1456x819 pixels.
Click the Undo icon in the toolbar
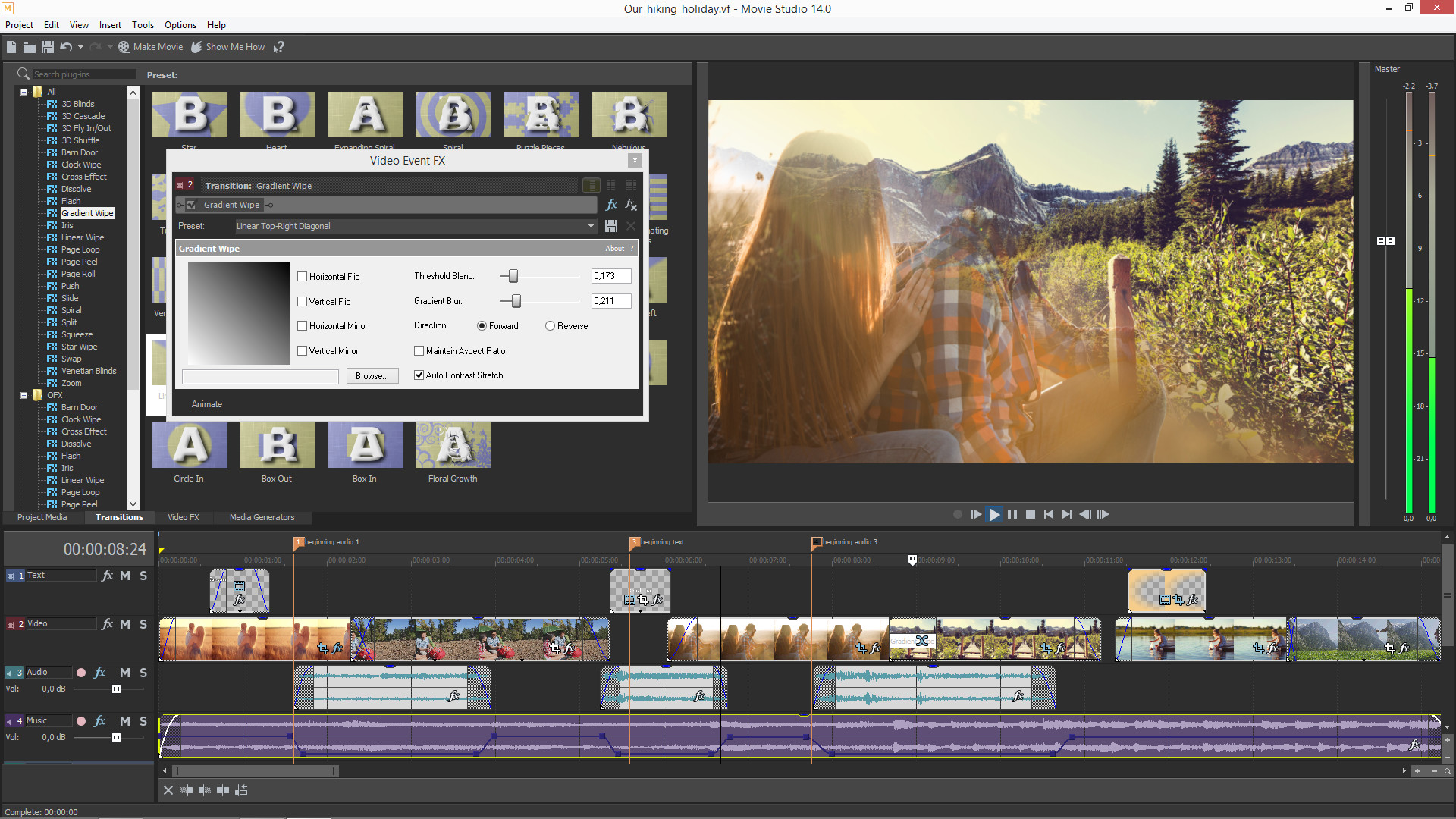tap(66, 46)
